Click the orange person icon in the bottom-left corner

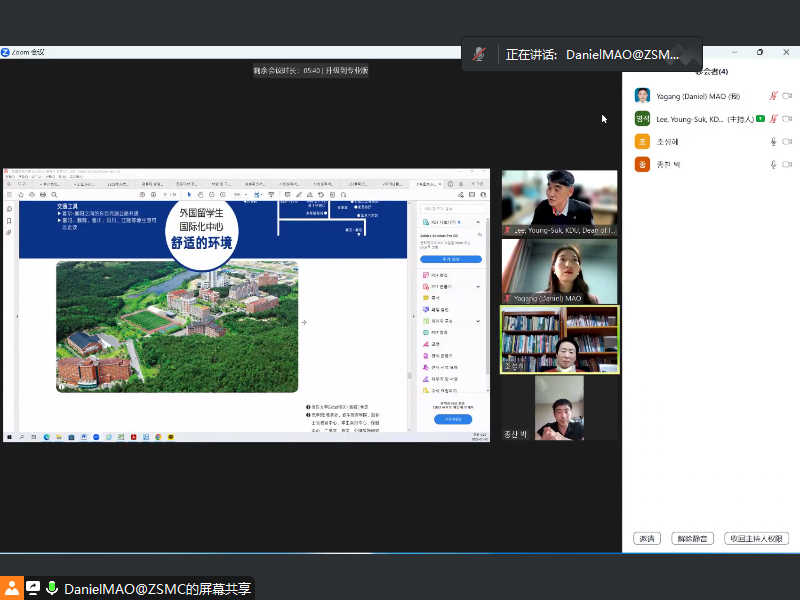coord(11,589)
